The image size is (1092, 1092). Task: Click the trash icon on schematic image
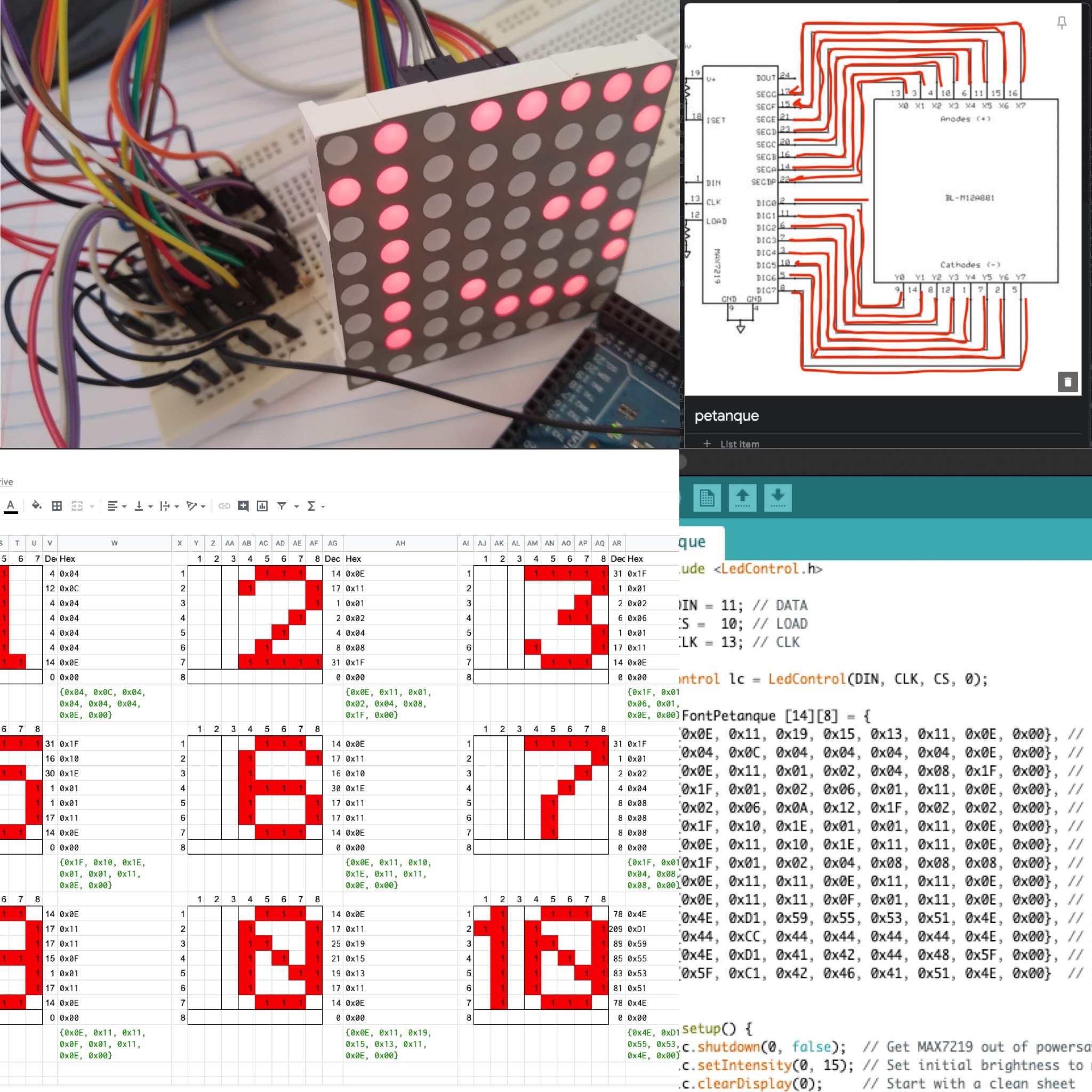coord(1067,382)
